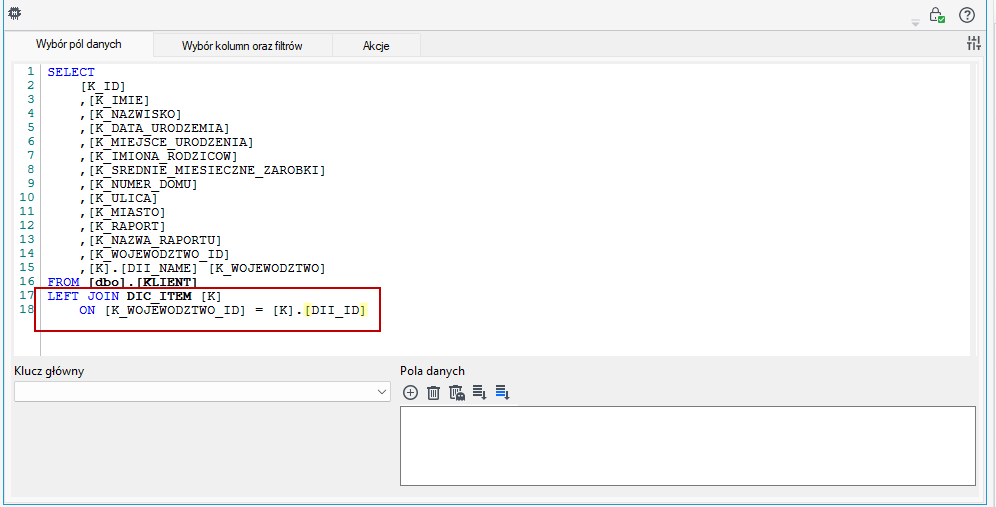Open the Klucz główny combo box
Viewport: 996px width, 507px height.
point(202,391)
